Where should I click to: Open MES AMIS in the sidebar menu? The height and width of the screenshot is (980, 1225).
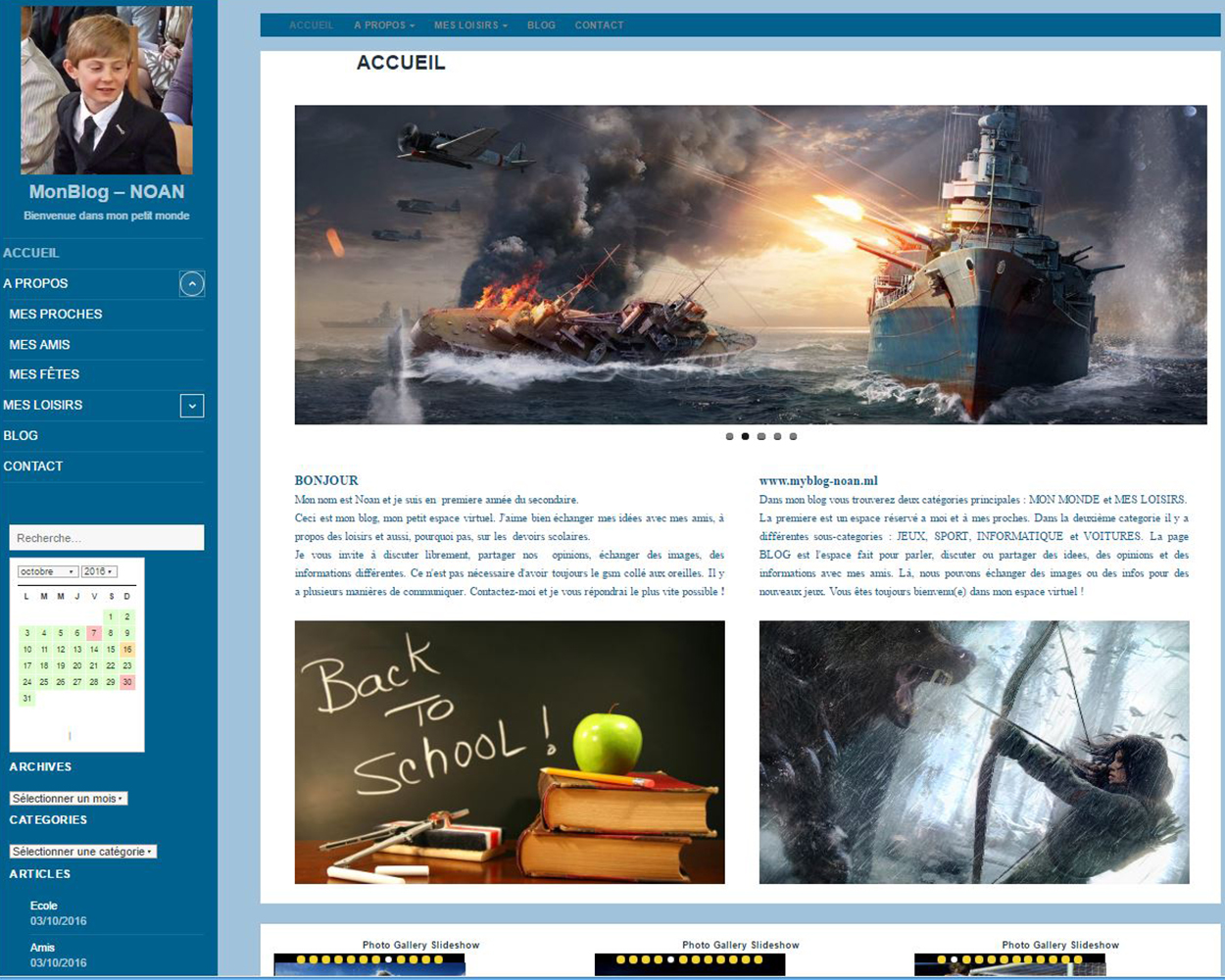[39, 345]
